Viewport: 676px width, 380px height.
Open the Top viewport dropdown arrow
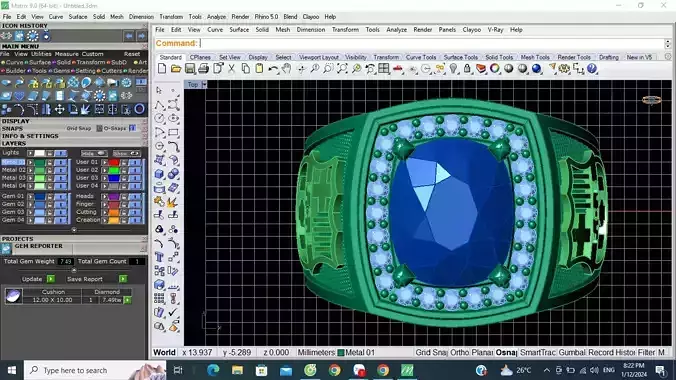204,85
